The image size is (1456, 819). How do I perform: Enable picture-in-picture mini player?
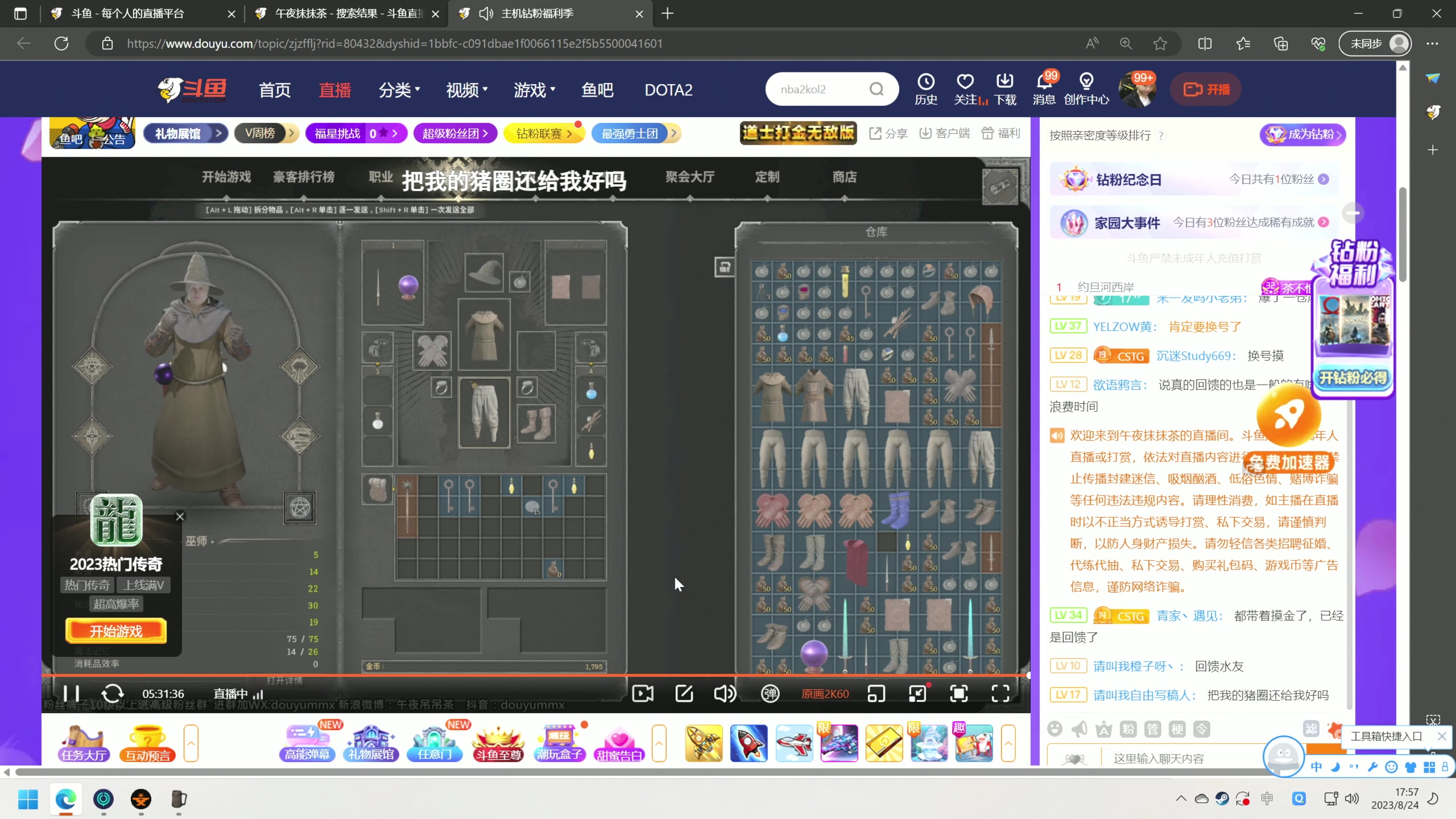point(876,693)
